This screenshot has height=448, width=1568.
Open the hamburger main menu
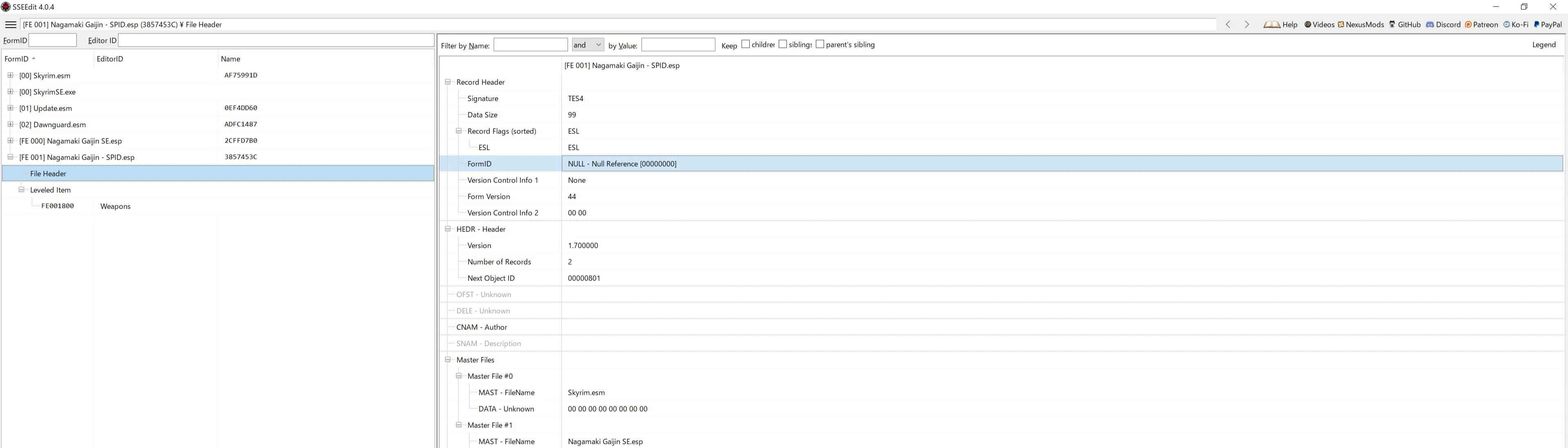click(x=10, y=25)
